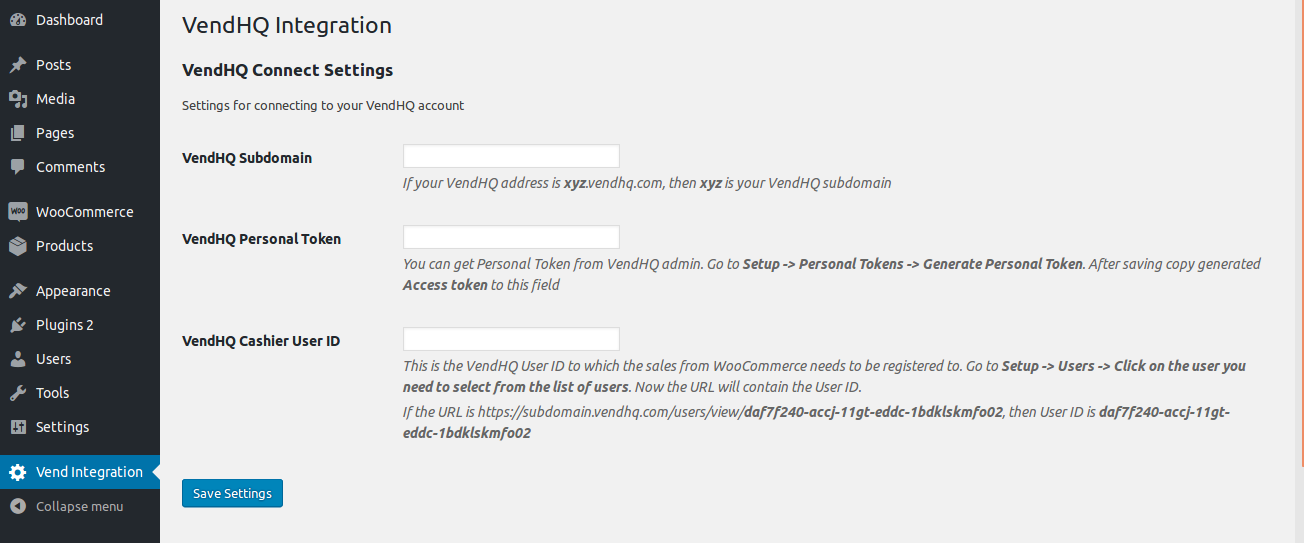1304x543 pixels.
Task: Click the Appearance paintbrush icon
Action: (18, 291)
